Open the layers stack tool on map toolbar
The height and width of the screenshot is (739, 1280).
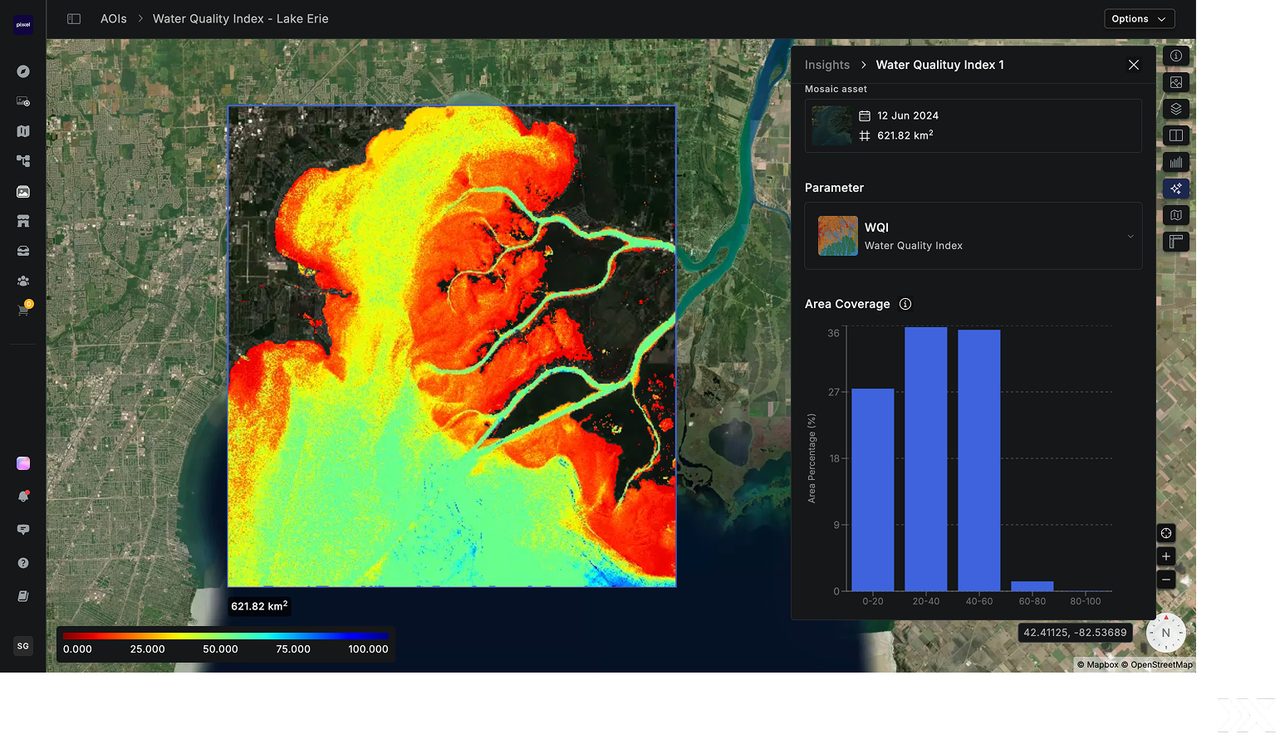[x=1176, y=108]
